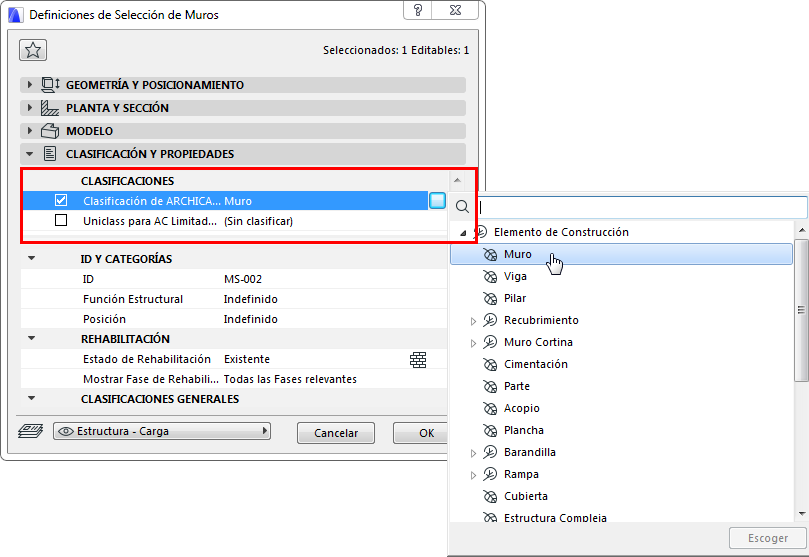Collapse Clasificaciones Generales group
This screenshot has height=557, width=809.
tap(31, 398)
